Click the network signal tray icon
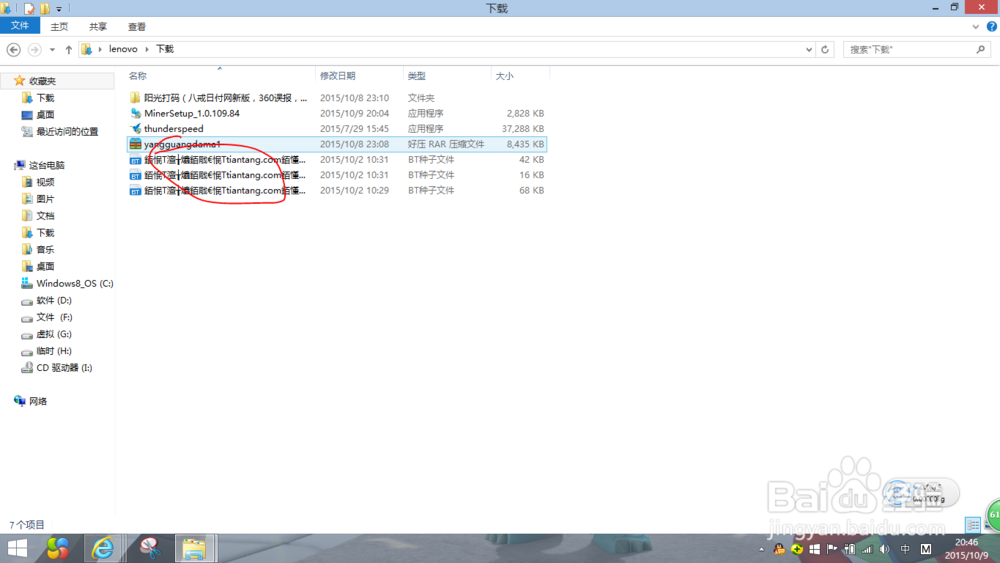 [x=867, y=549]
